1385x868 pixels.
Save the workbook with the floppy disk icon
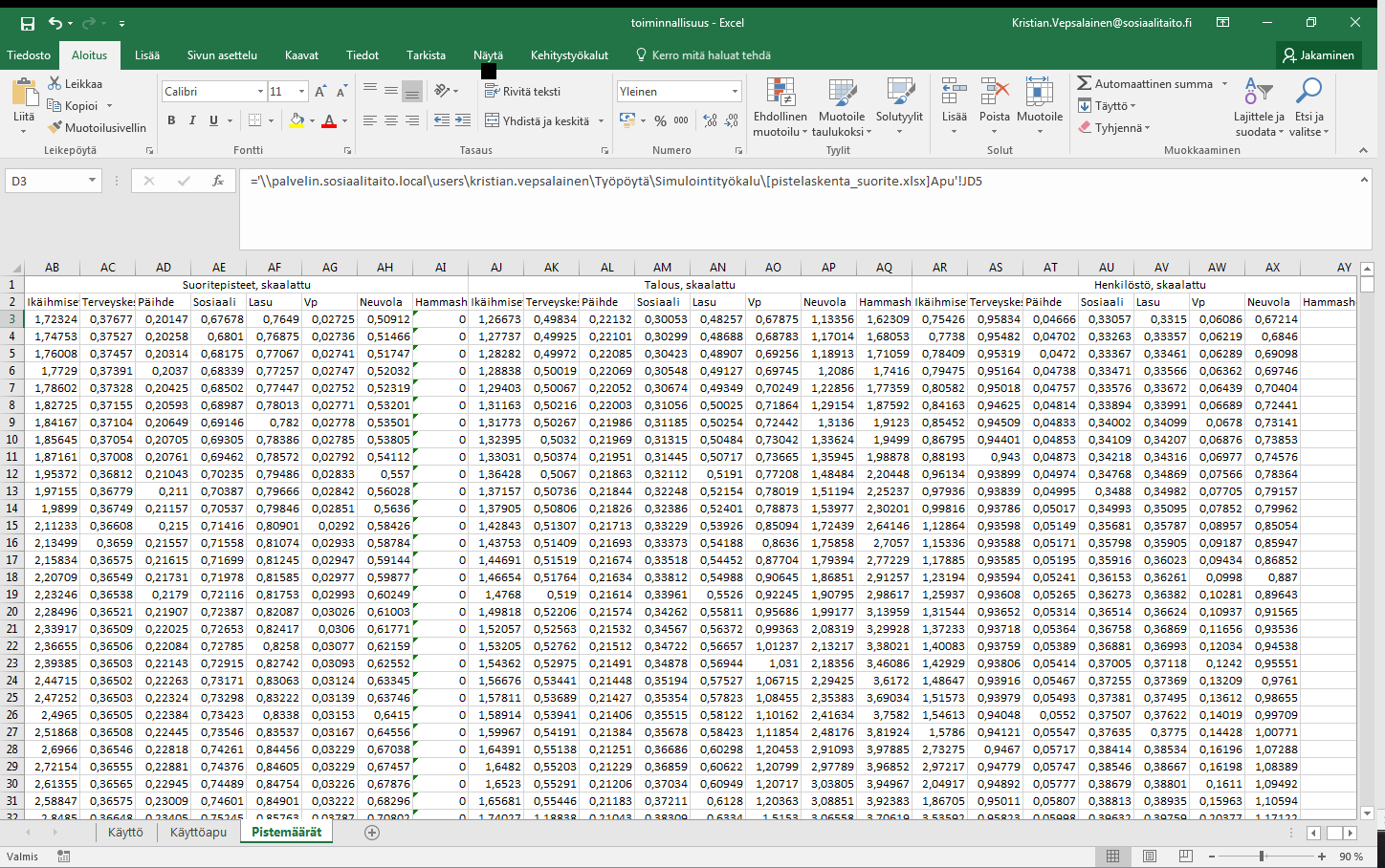point(27,23)
